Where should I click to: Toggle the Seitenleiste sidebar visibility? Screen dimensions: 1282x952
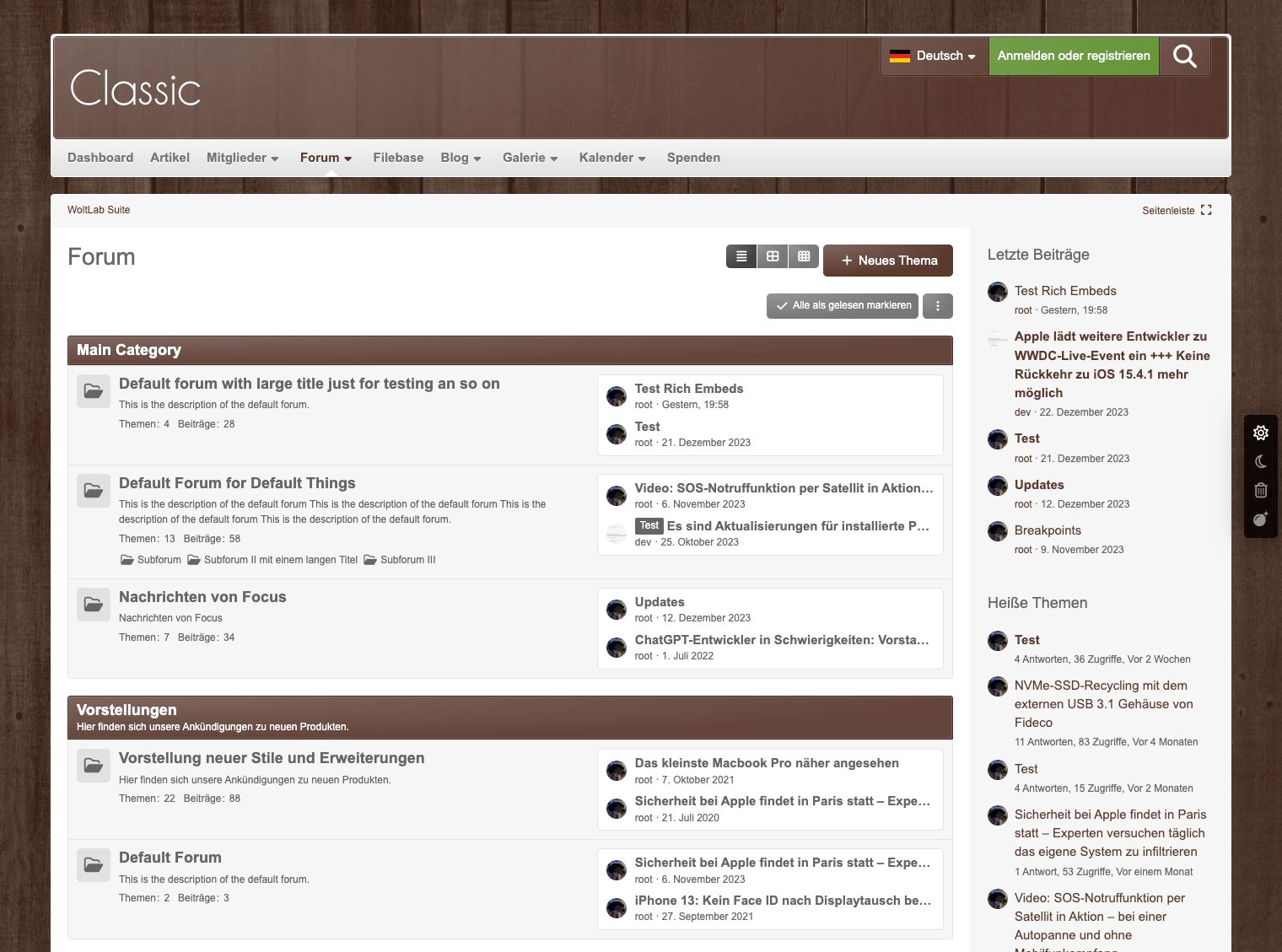tap(1177, 210)
